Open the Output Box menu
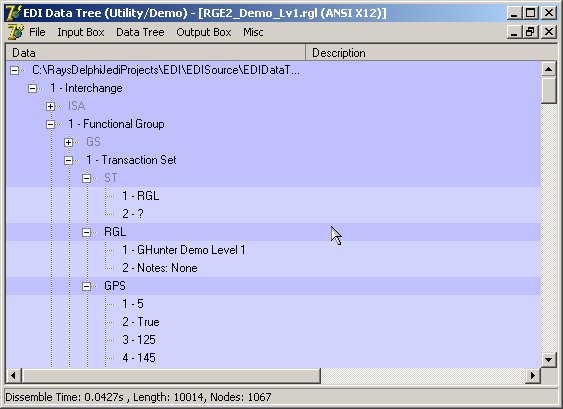 coord(204,32)
